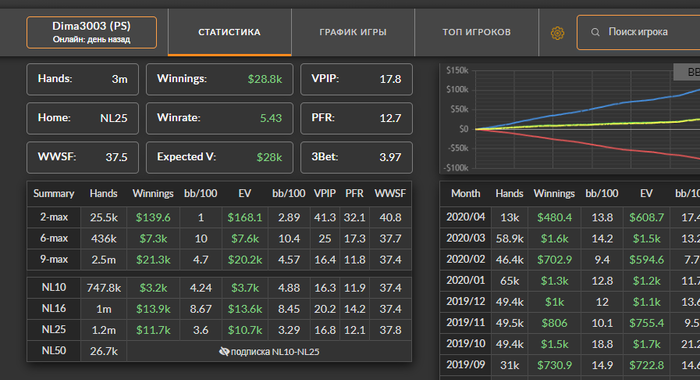
Task: Click $806 winnings for 2019/11
Action: 554,323
